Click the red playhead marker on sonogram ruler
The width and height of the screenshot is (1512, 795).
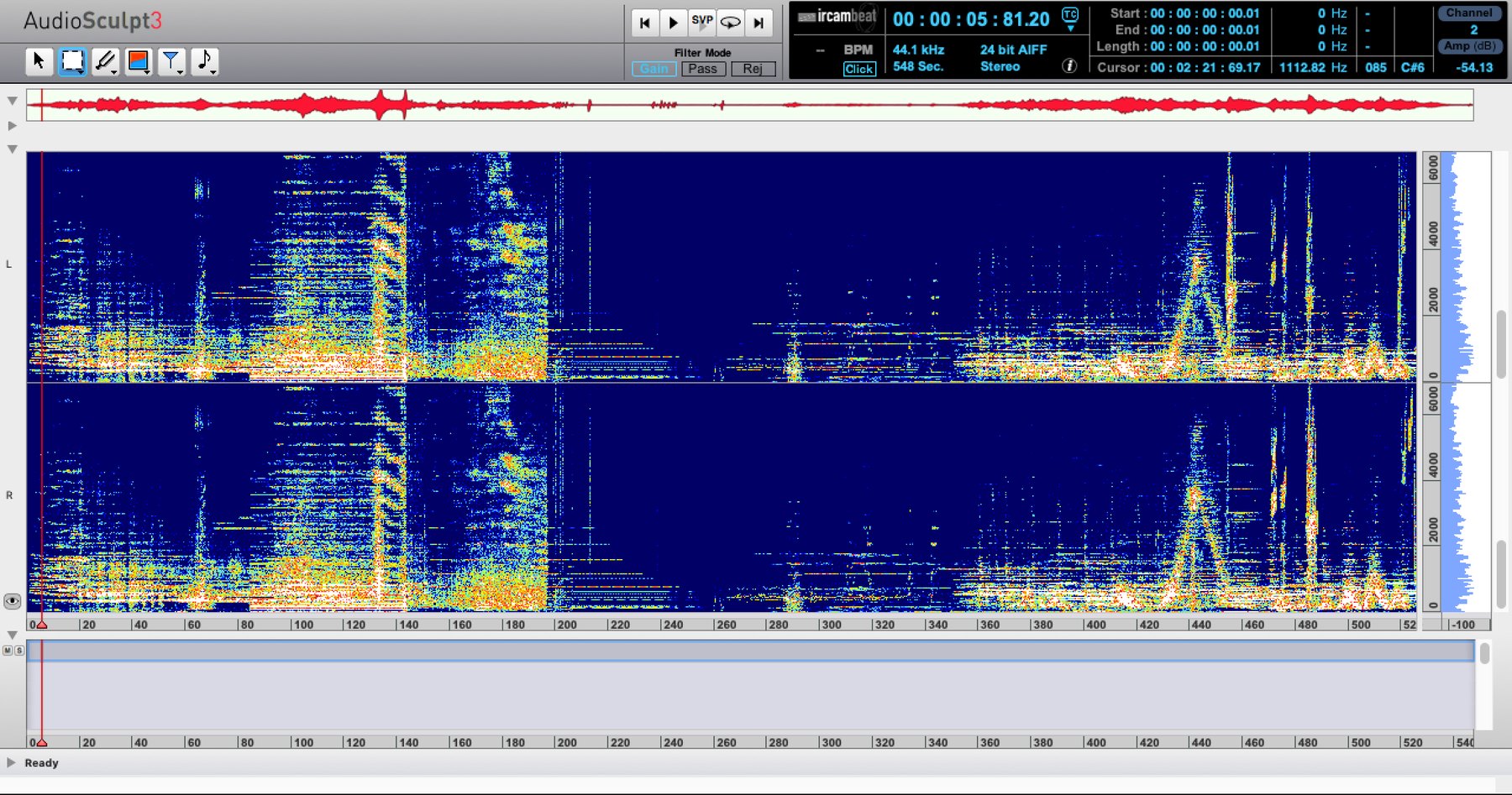click(41, 624)
